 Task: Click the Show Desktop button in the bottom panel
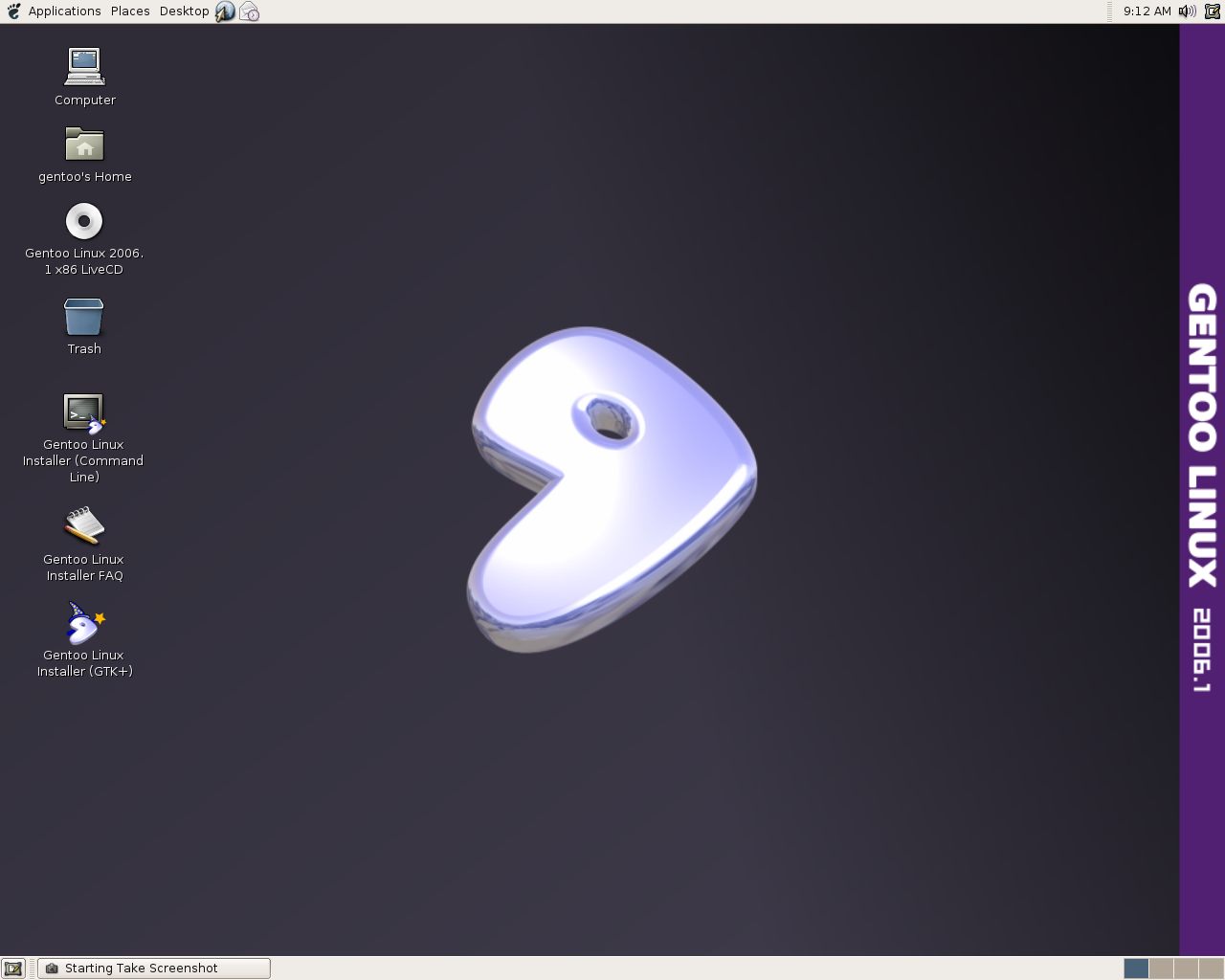tap(13, 969)
